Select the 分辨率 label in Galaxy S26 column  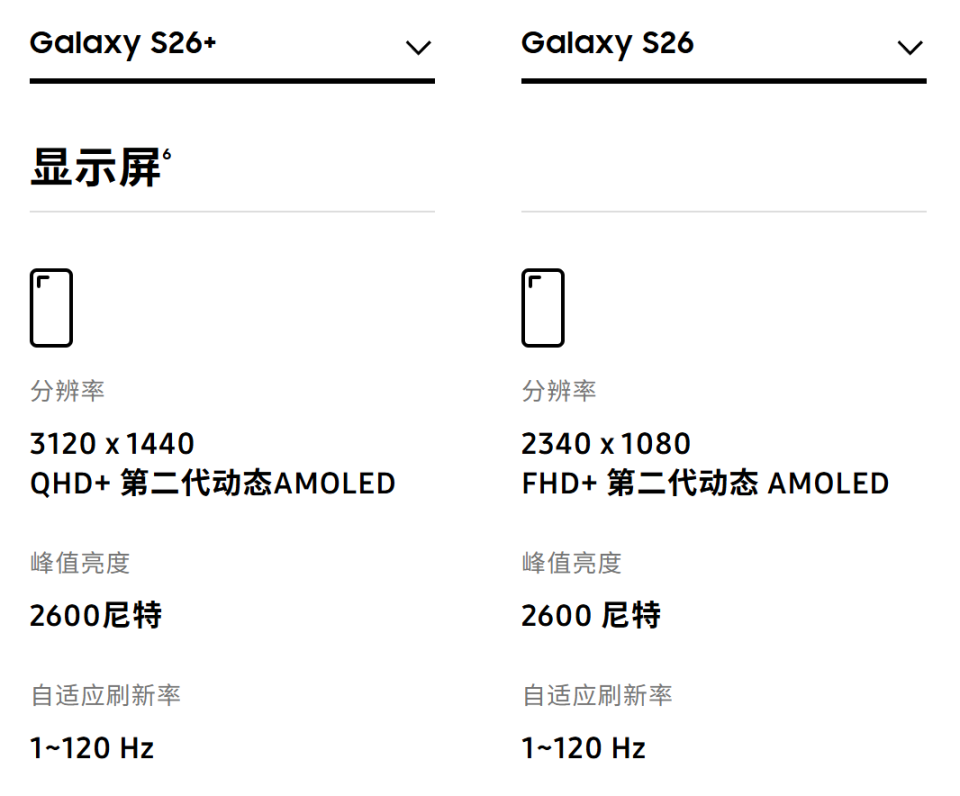pos(559,391)
